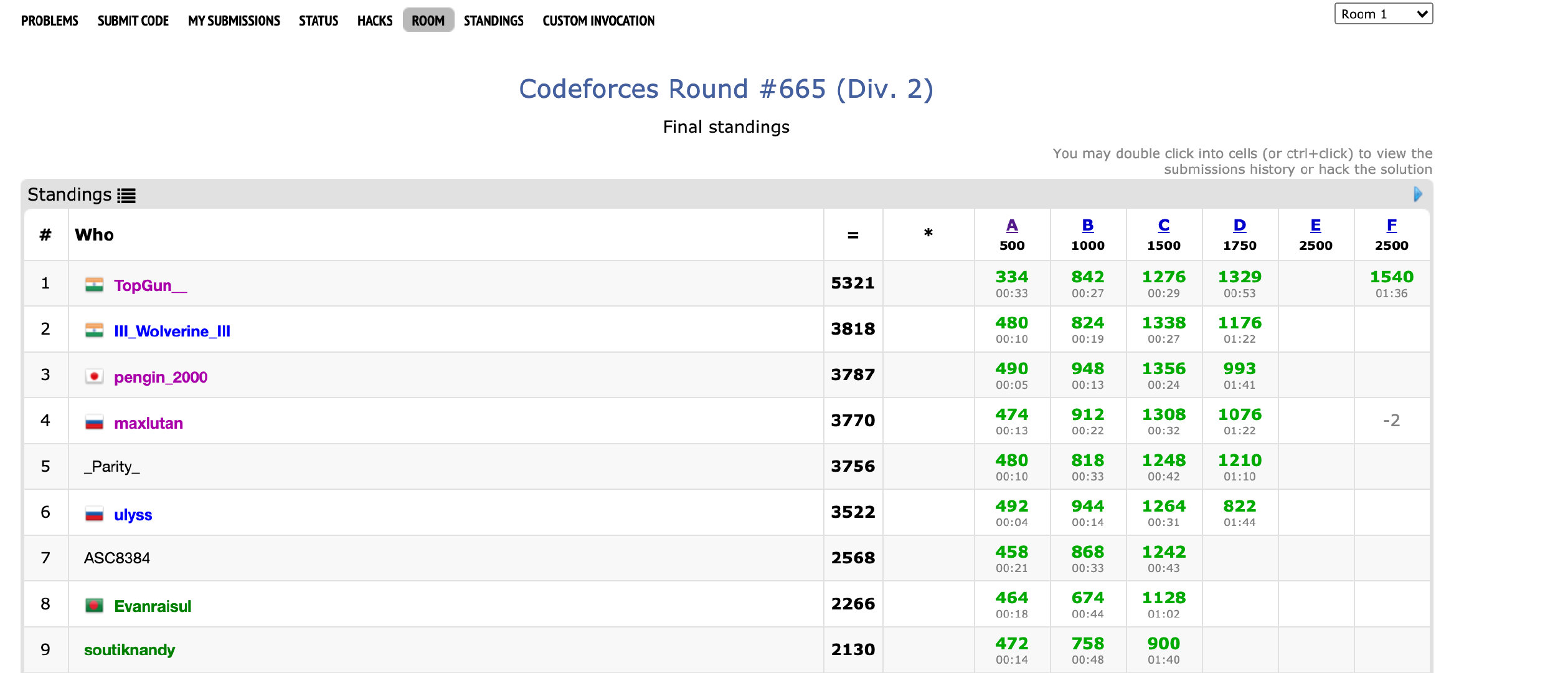Click Evanraisul score 1128 in C
1568x673 pixels.
1164,598
